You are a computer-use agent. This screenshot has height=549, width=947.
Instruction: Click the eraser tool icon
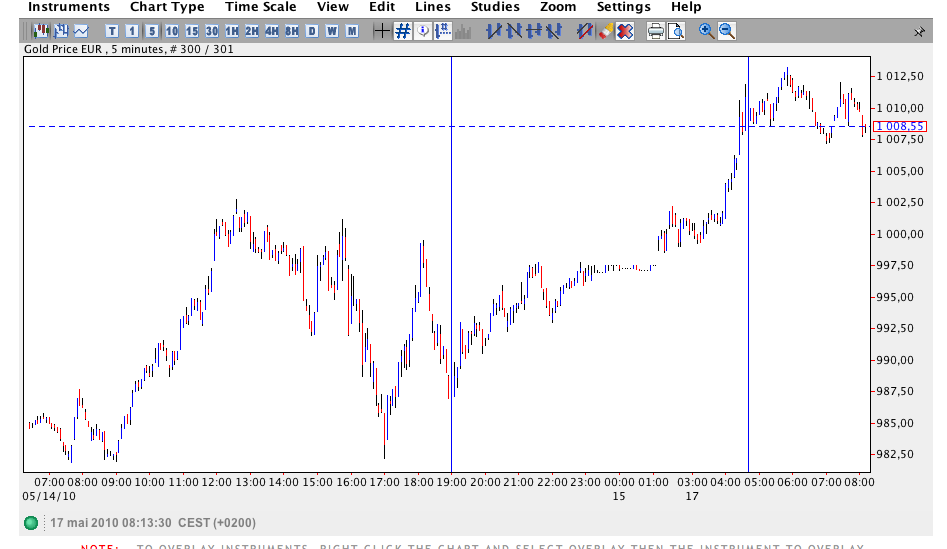[605, 31]
